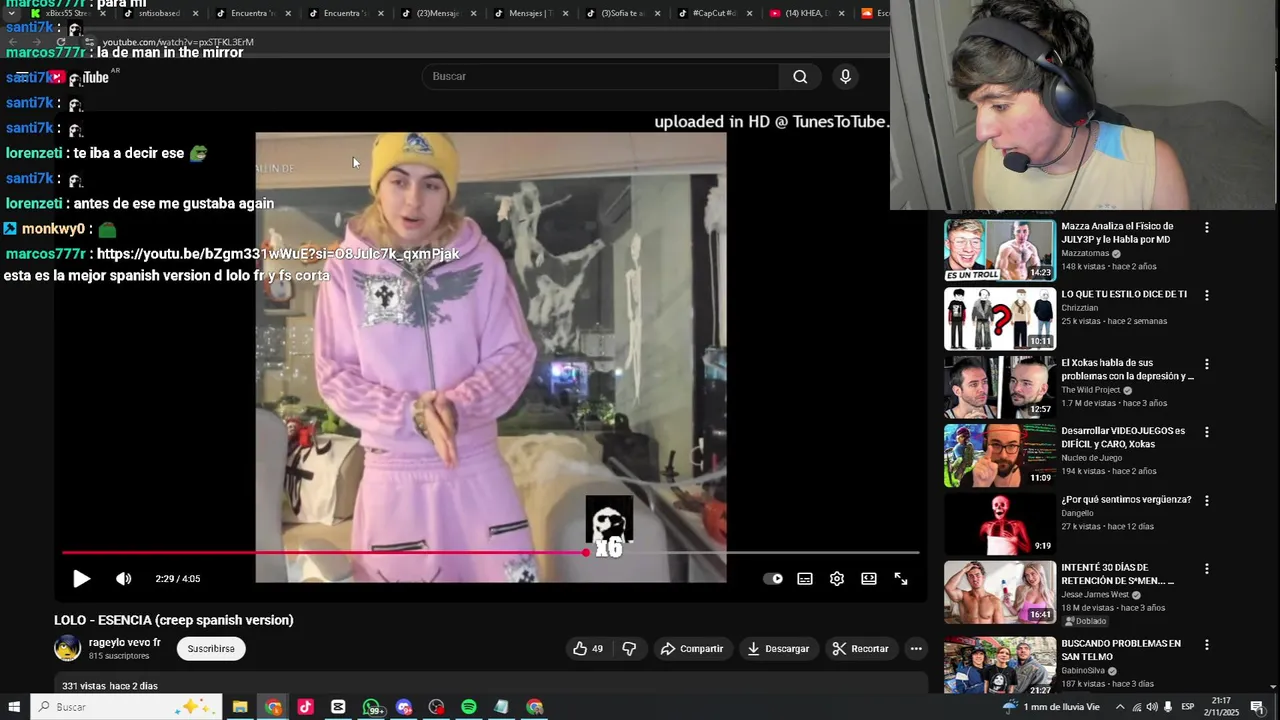Image resolution: width=1280 pixels, height=720 pixels.
Task: Click marcos777r's youtu.be link in chat overlay
Action: click(278, 254)
